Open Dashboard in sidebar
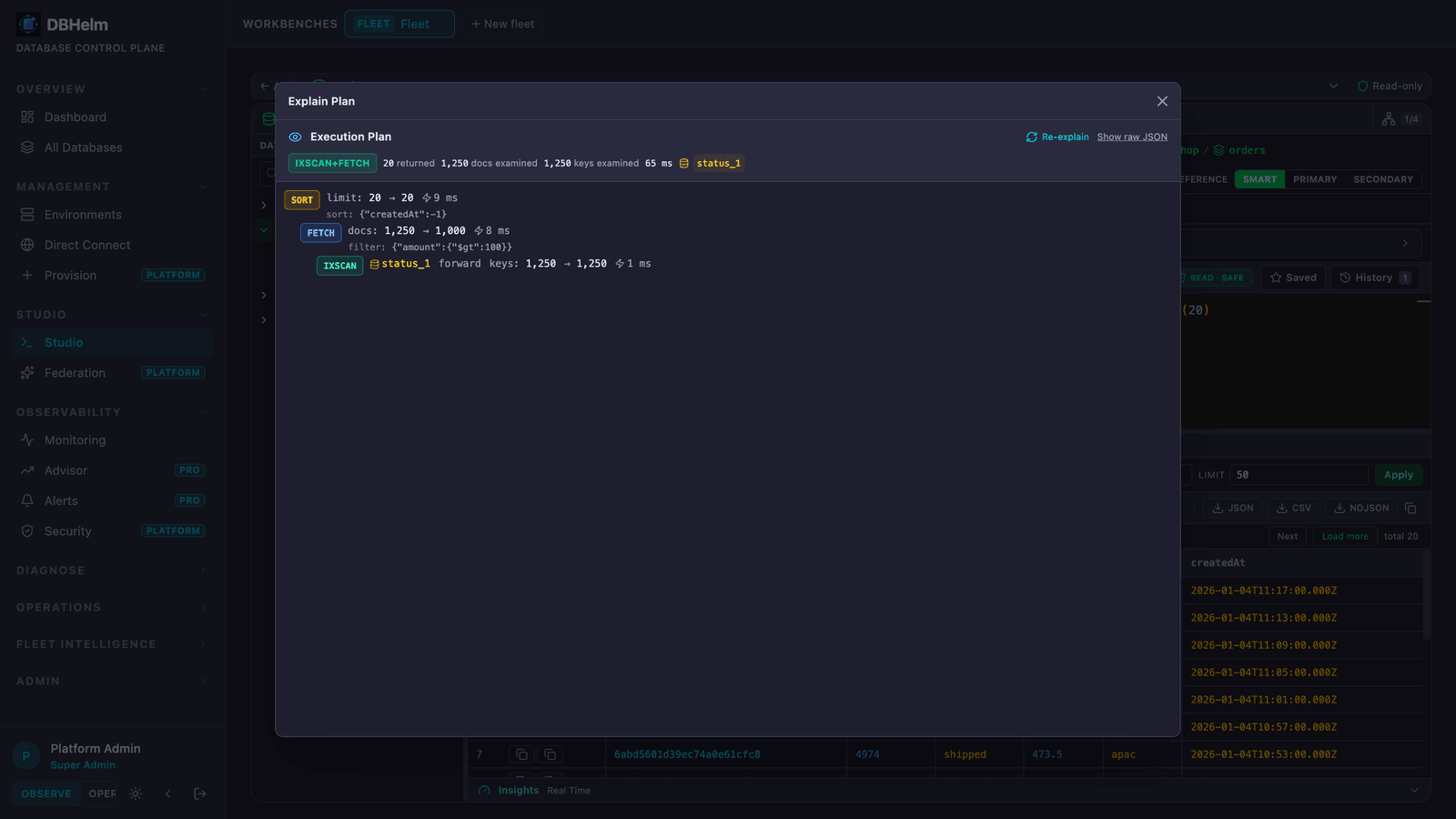Screen dimensions: 1456x819 (x=113, y=117)
